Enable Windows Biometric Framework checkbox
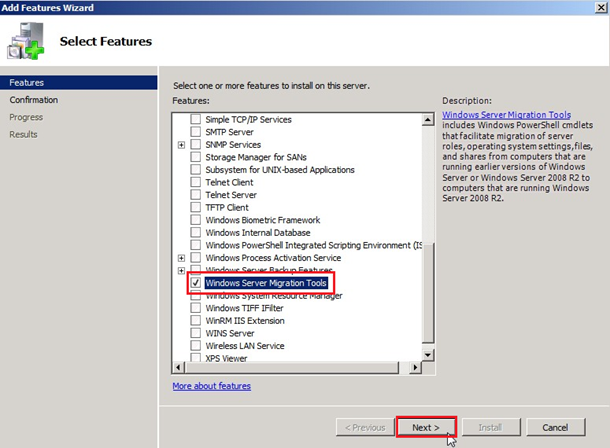Image resolution: width=610 pixels, height=448 pixels. tap(196, 220)
